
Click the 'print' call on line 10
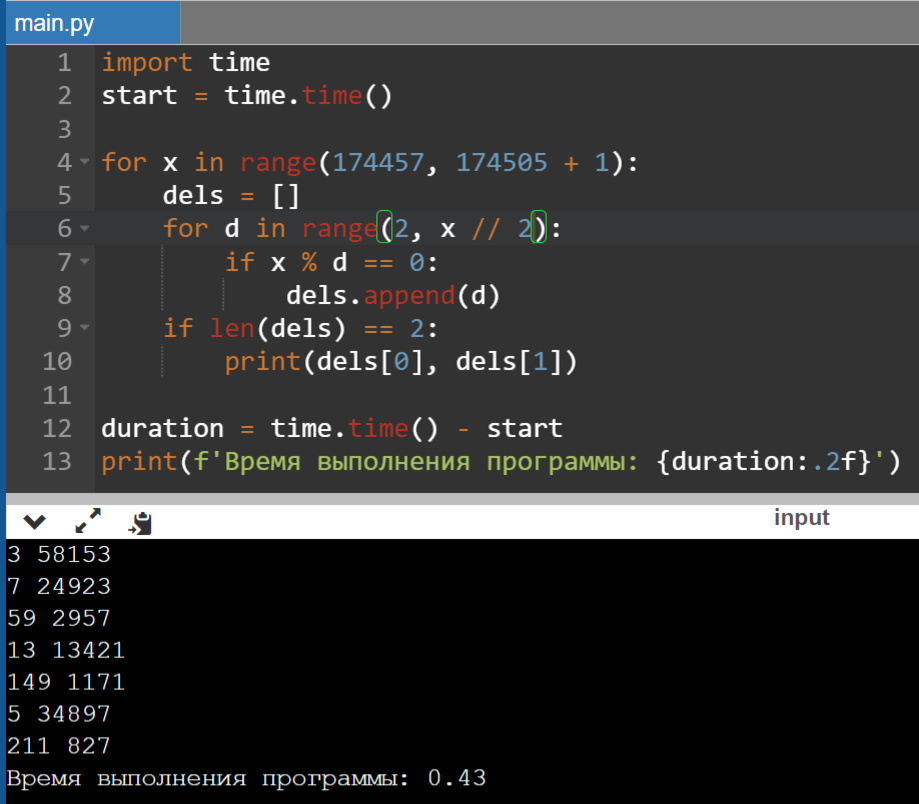click(263, 362)
